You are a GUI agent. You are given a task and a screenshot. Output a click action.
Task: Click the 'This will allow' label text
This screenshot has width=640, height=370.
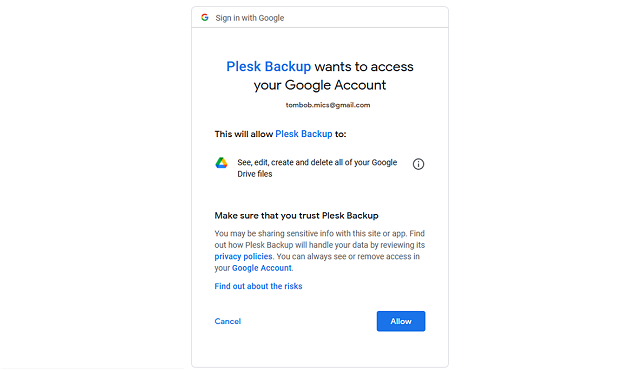click(x=244, y=134)
